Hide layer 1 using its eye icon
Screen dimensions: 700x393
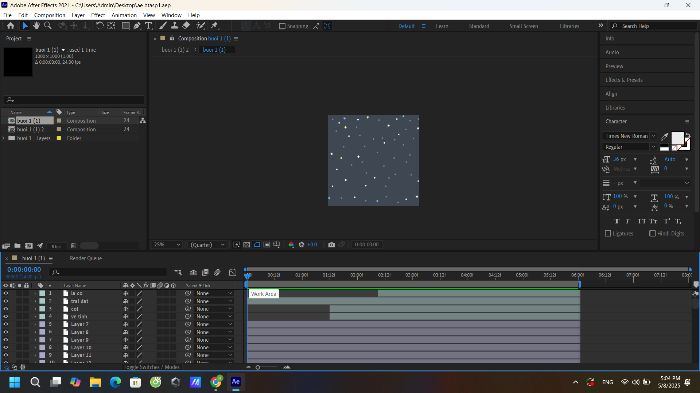pyautogui.click(x=6, y=293)
